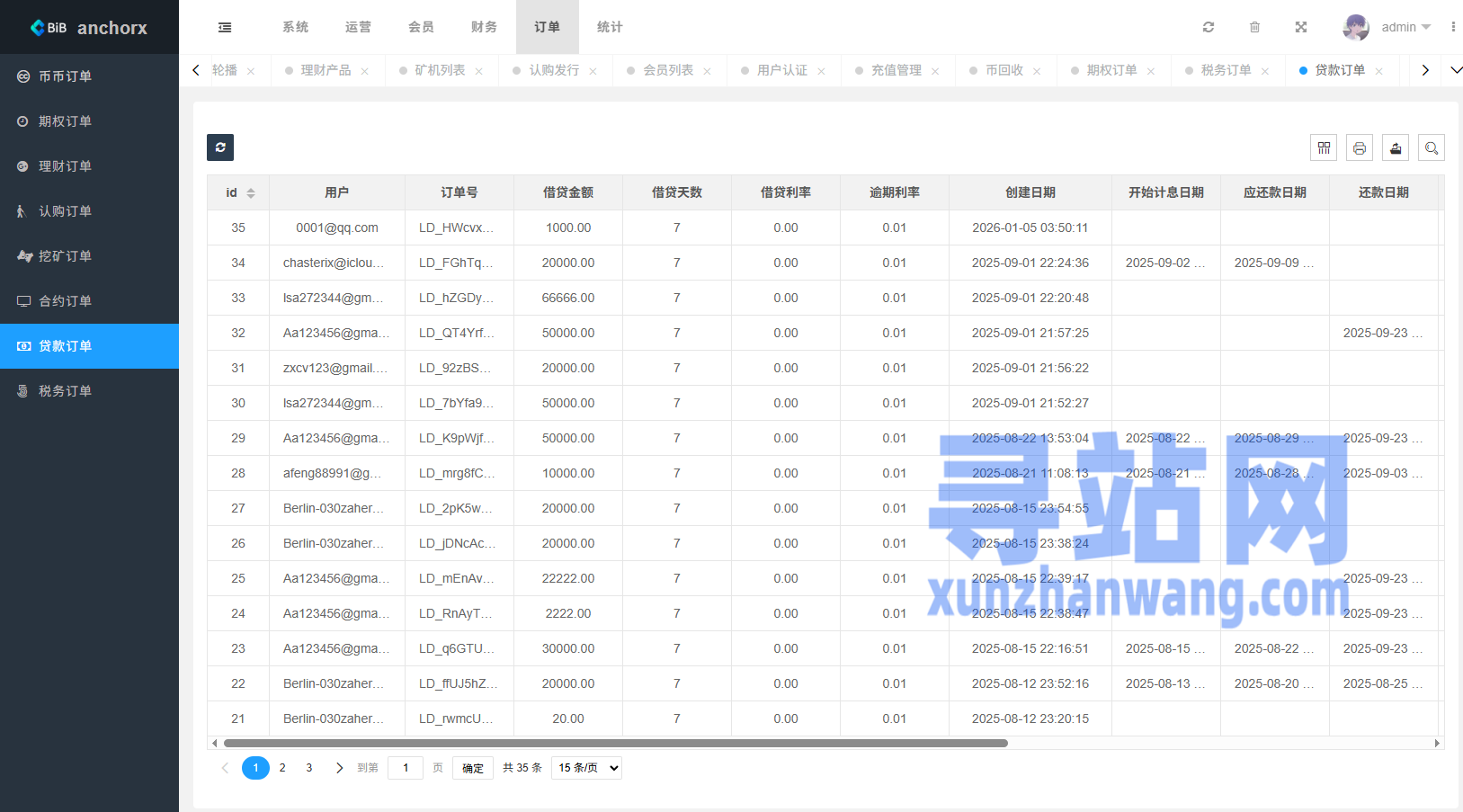Click the trash clear-cache icon
Image resolution: width=1463 pixels, height=812 pixels.
tap(1254, 27)
